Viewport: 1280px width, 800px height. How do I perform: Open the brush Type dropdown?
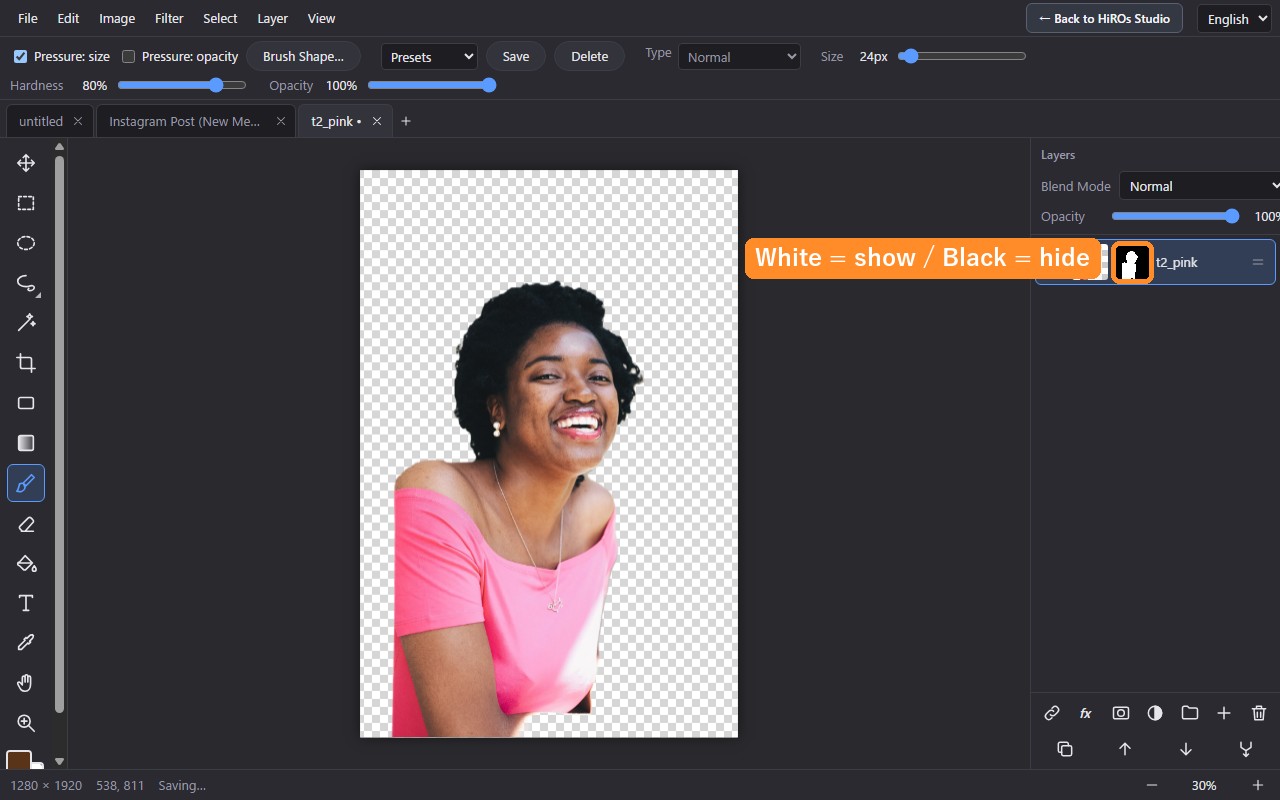[739, 57]
